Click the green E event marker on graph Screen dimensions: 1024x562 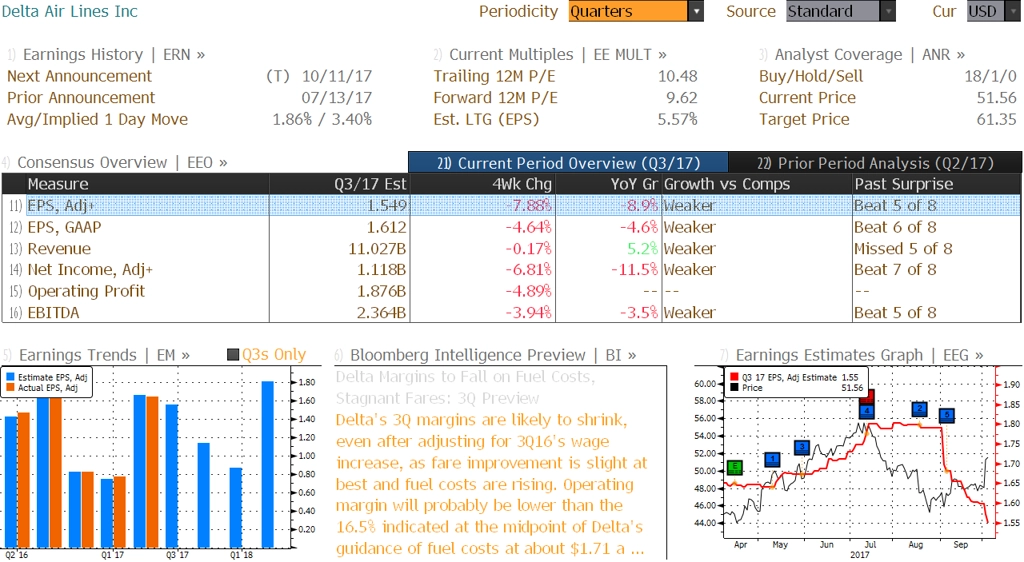tap(735, 467)
